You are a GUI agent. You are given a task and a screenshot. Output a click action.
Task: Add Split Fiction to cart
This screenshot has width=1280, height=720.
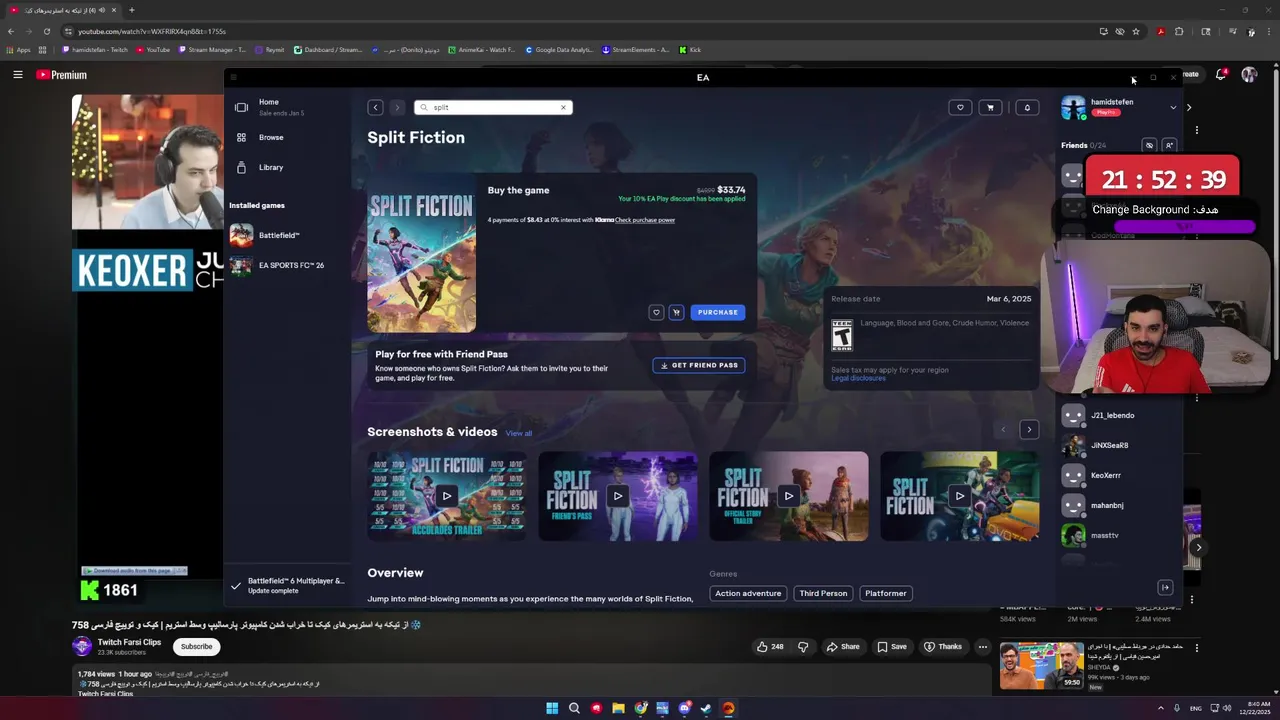(x=676, y=312)
